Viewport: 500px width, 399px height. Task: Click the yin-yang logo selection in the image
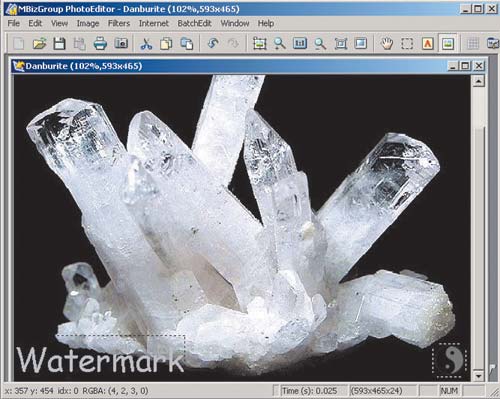click(450, 360)
